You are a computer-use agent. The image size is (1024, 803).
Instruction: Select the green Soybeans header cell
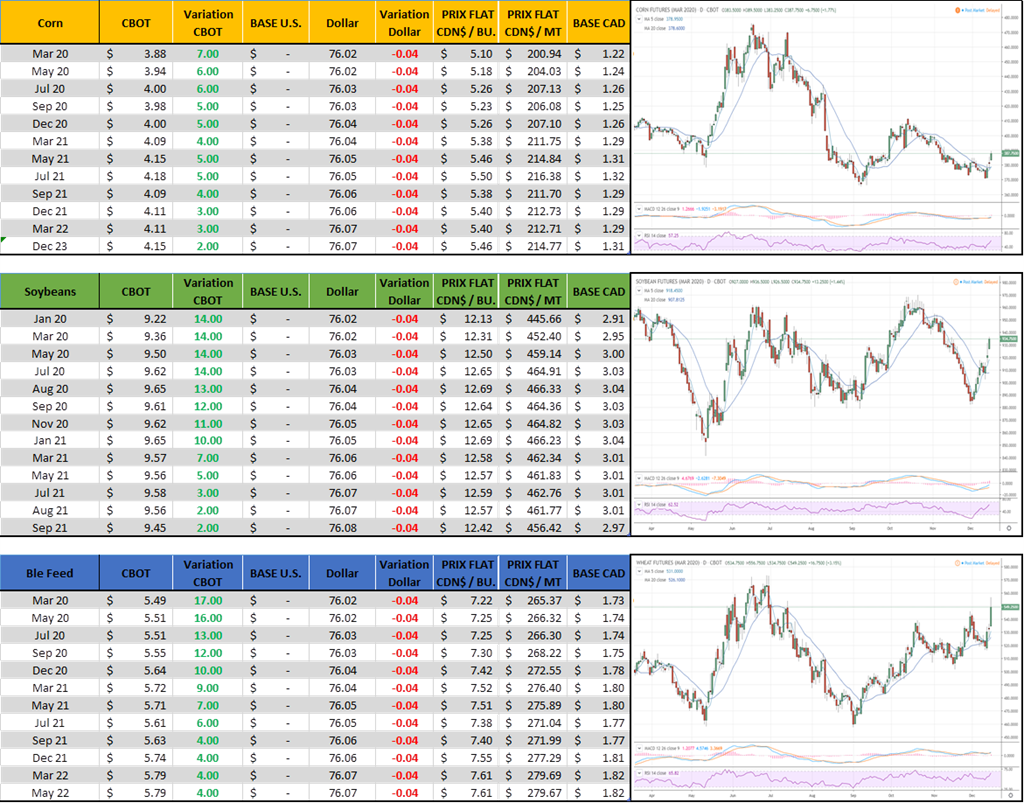click(x=50, y=291)
